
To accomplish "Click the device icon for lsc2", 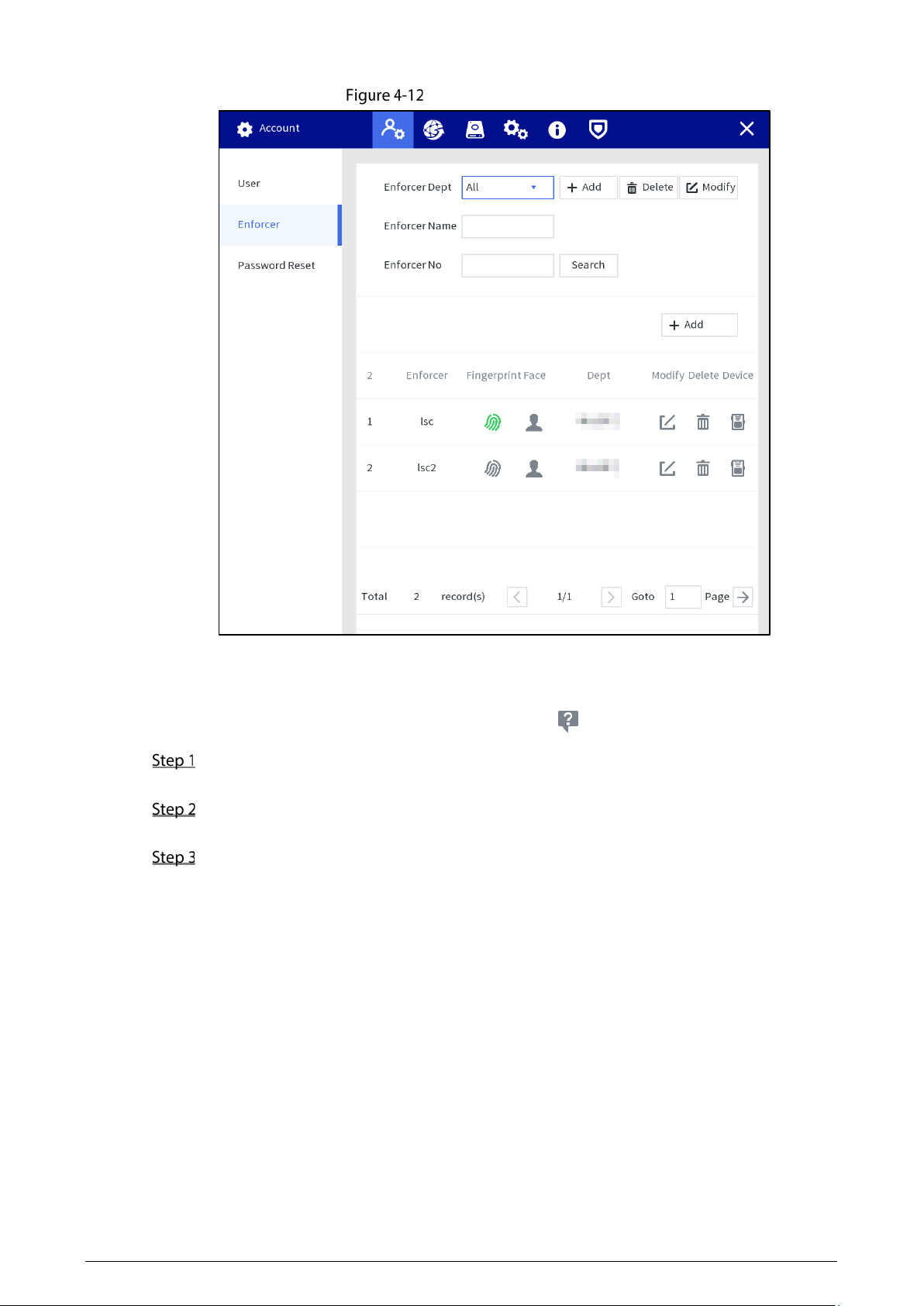I will click(738, 468).
